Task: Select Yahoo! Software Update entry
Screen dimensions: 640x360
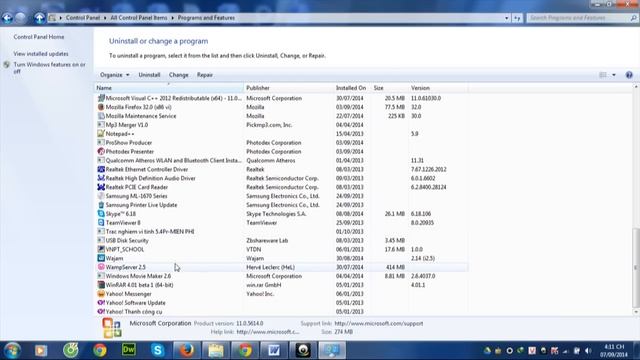Action: pyautogui.click(x=282, y=302)
